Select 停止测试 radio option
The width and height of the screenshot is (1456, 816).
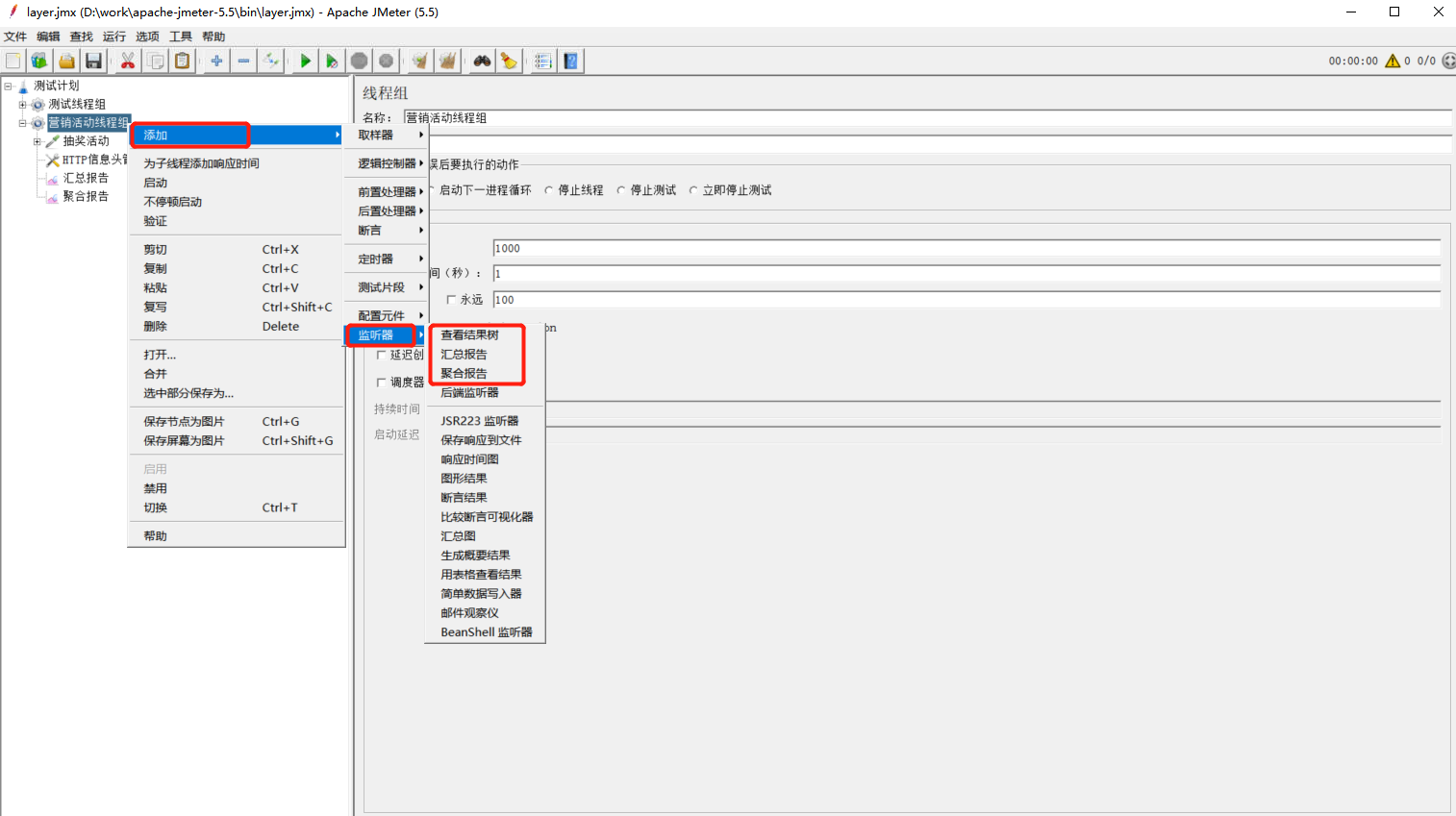coord(646,190)
